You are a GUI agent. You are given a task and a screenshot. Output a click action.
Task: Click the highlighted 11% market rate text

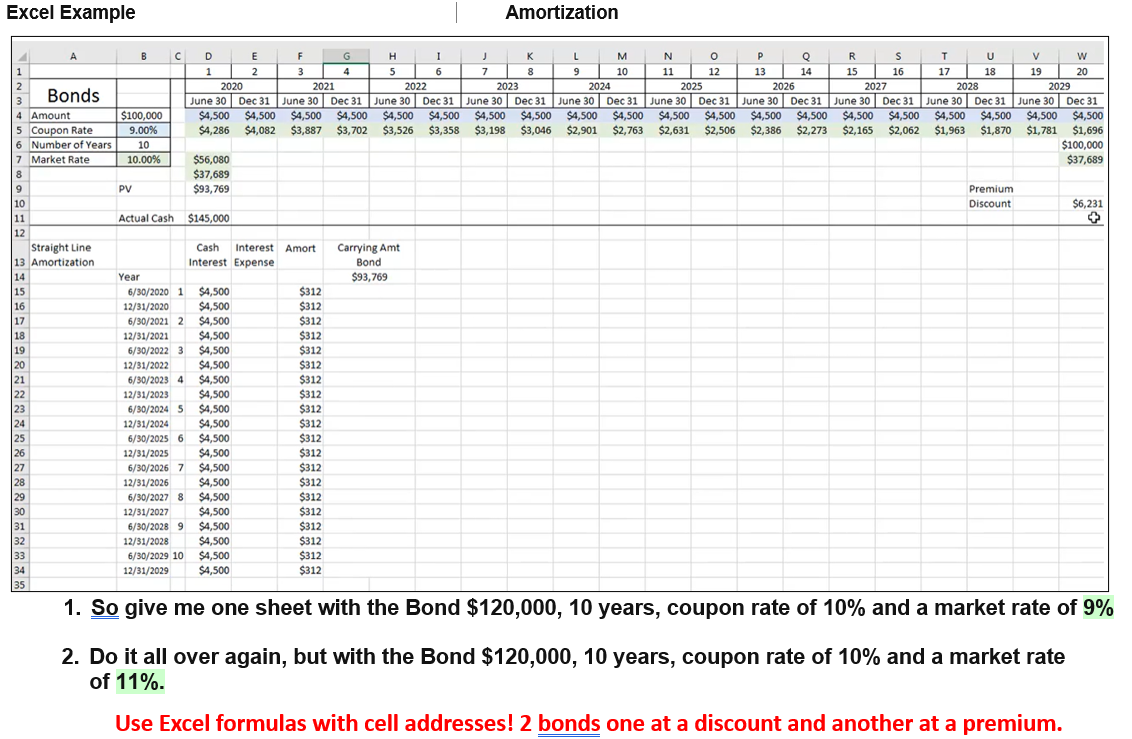(x=140, y=681)
